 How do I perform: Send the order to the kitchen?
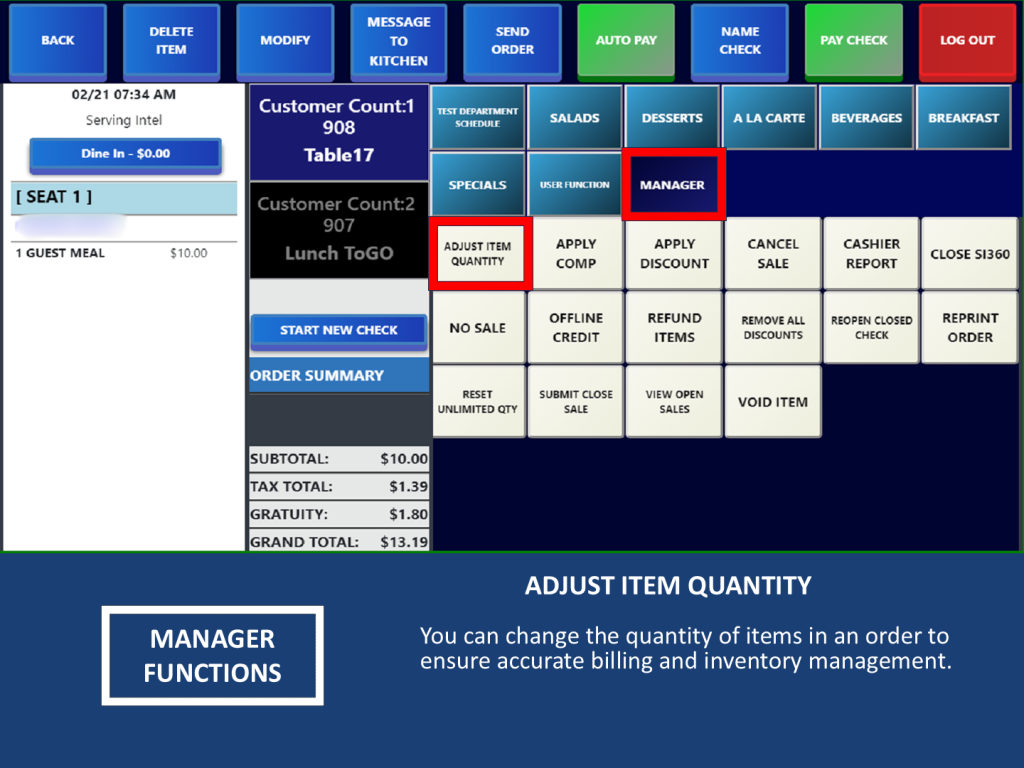[x=512, y=40]
